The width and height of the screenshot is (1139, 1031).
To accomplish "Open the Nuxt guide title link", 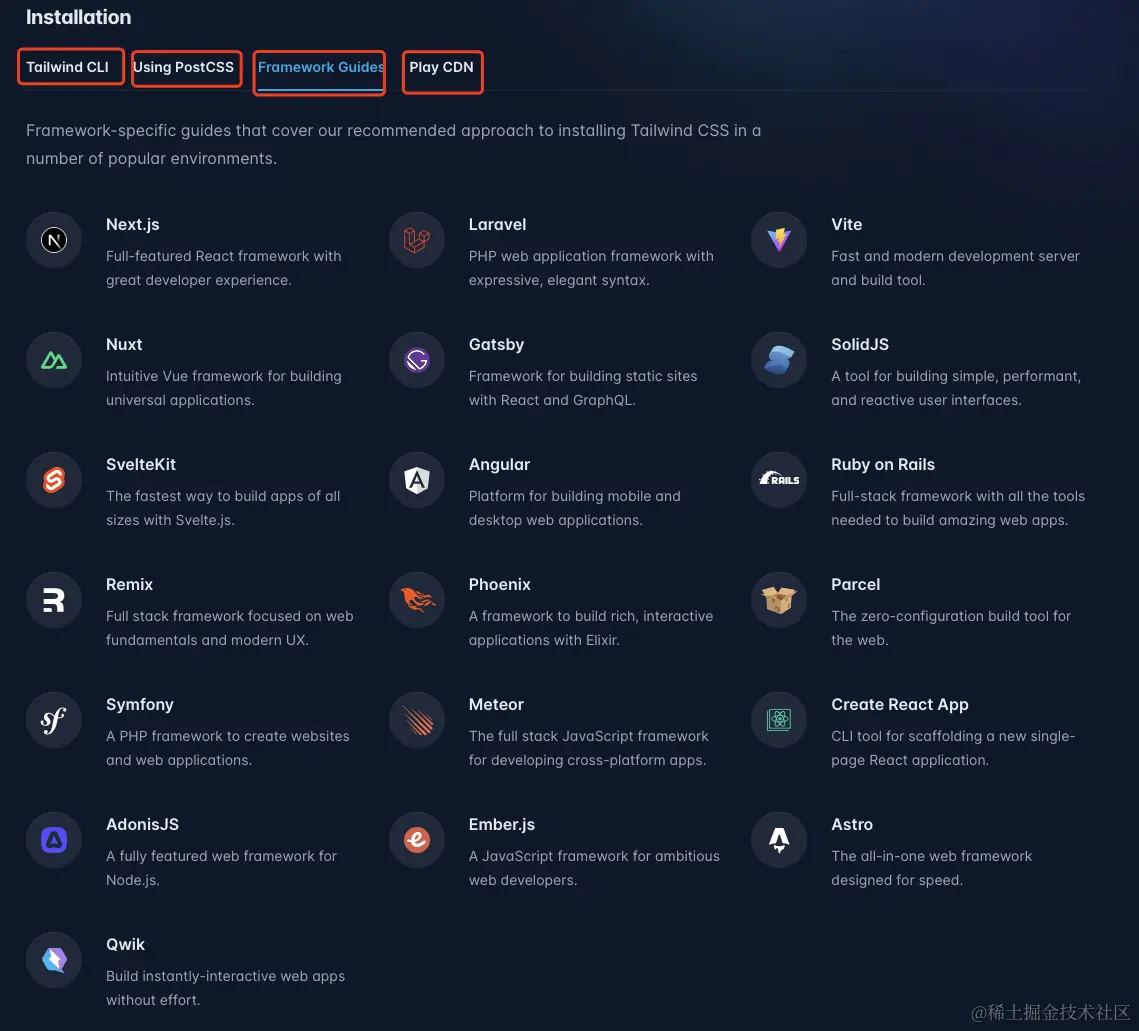I will coord(124,344).
